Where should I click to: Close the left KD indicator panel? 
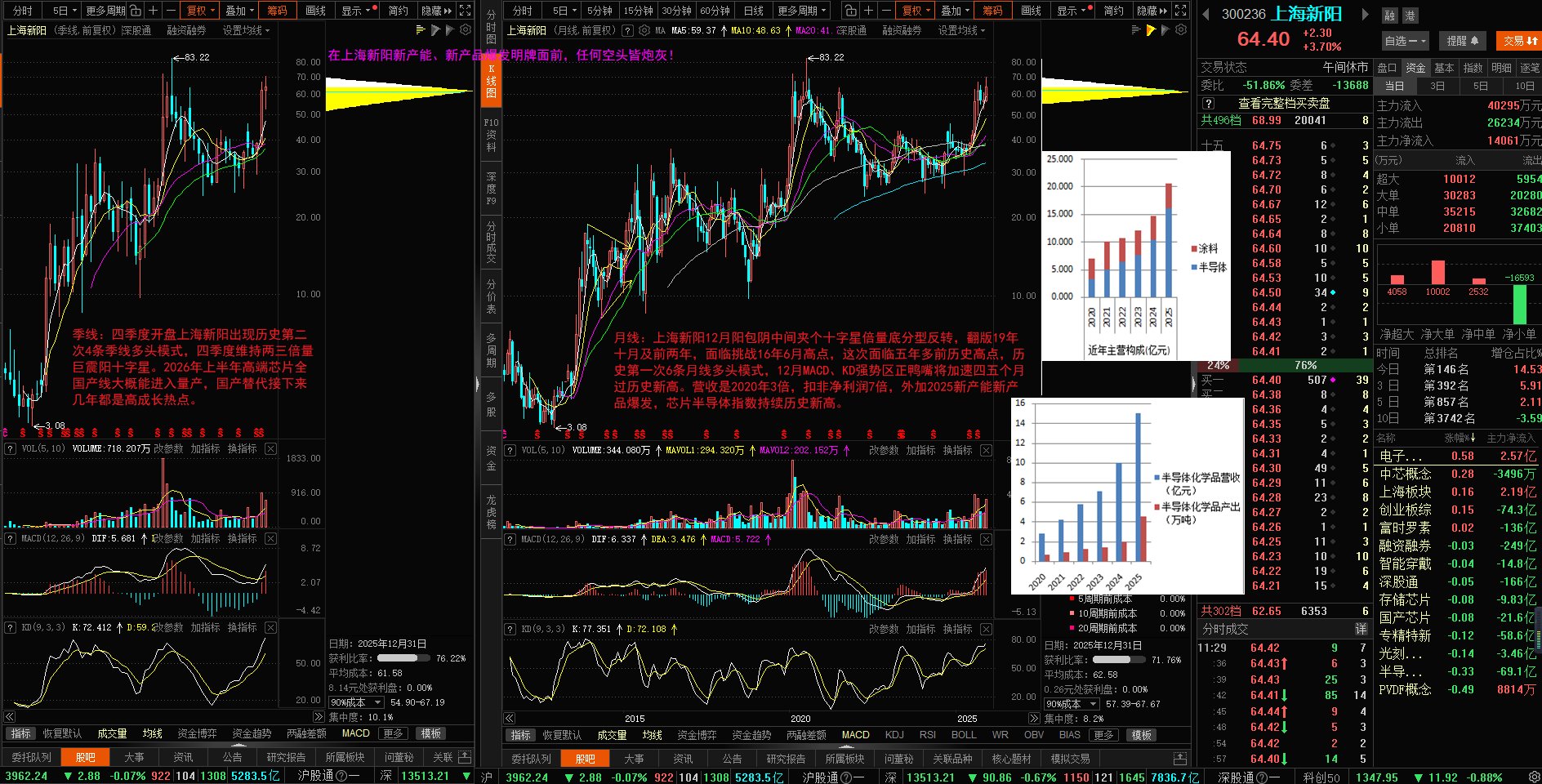[x=270, y=627]
